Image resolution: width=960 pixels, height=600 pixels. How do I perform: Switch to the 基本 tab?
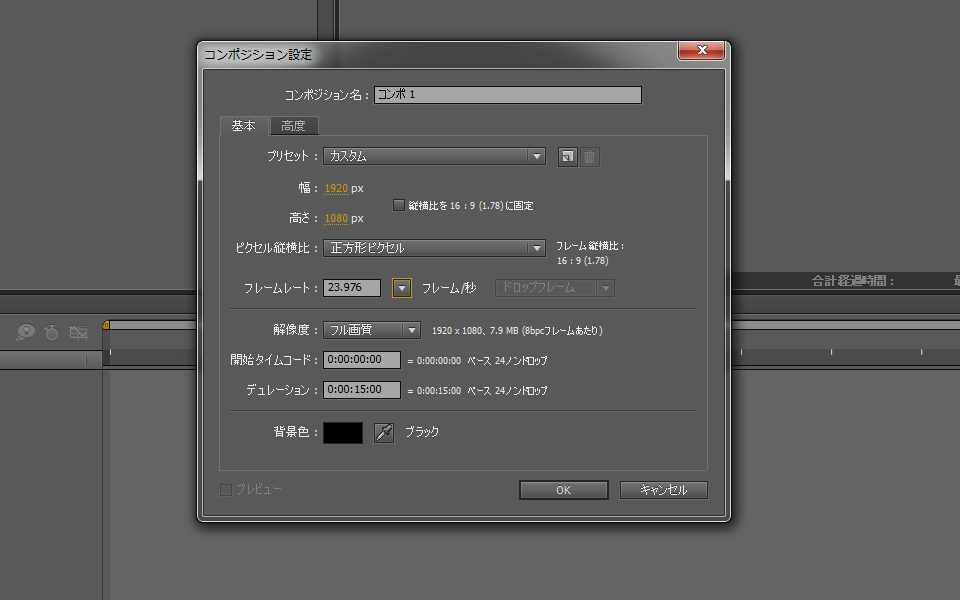pyautogui.click(x=244, y=126)
